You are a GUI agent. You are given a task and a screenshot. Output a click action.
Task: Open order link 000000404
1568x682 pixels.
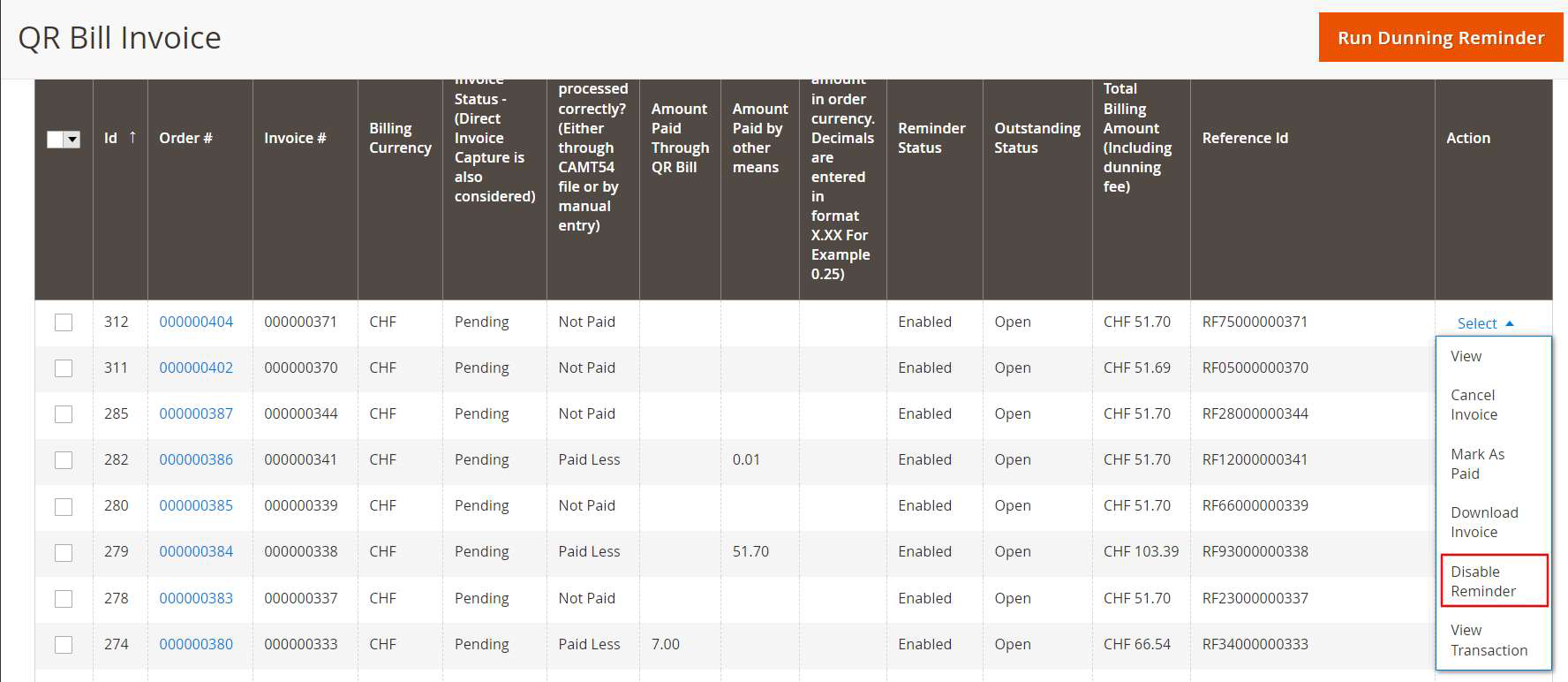coord(196,322)
